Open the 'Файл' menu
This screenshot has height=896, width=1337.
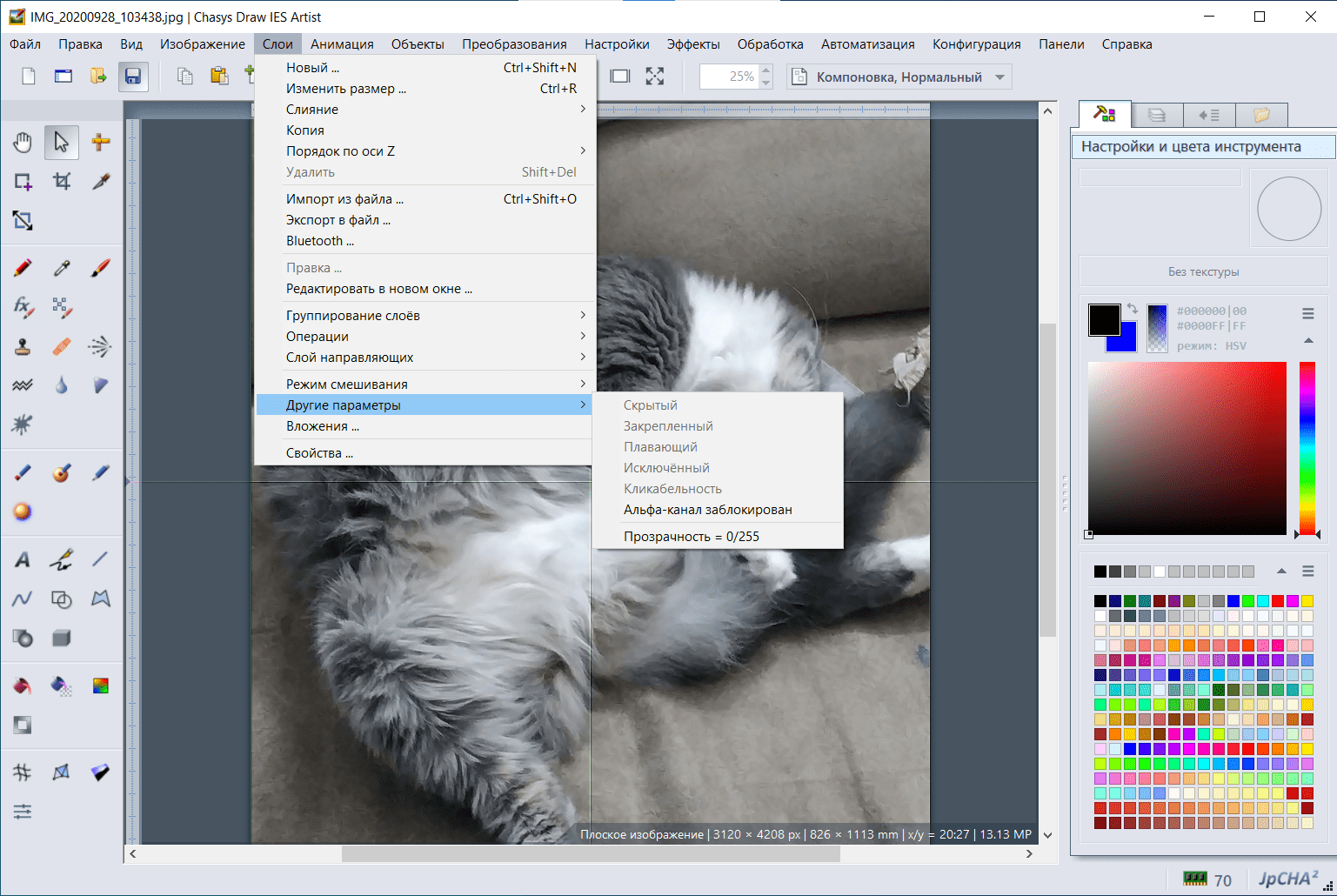tap(25, 44)
